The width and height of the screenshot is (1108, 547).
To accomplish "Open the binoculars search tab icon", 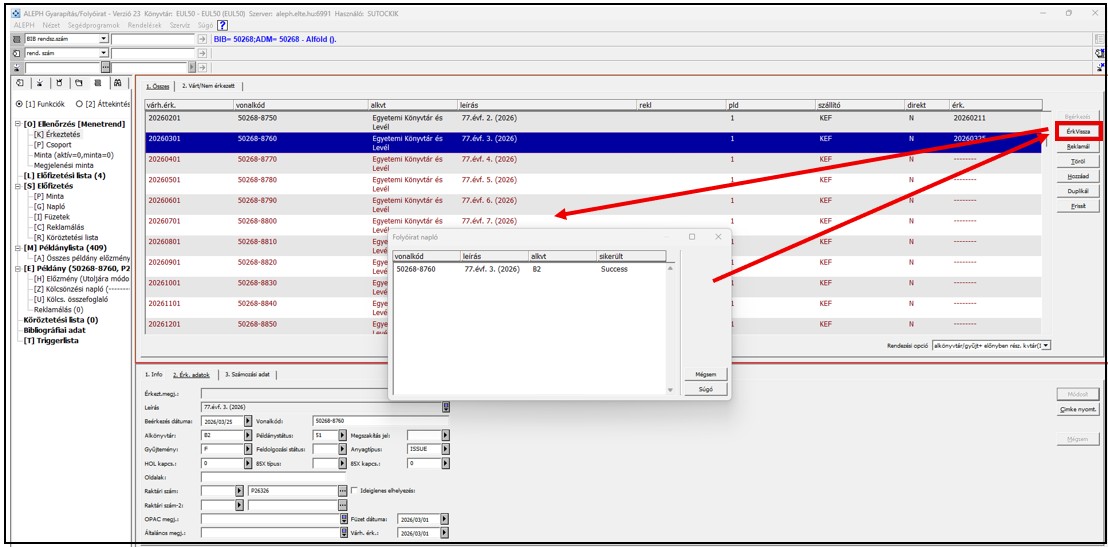I will [118, 83].
